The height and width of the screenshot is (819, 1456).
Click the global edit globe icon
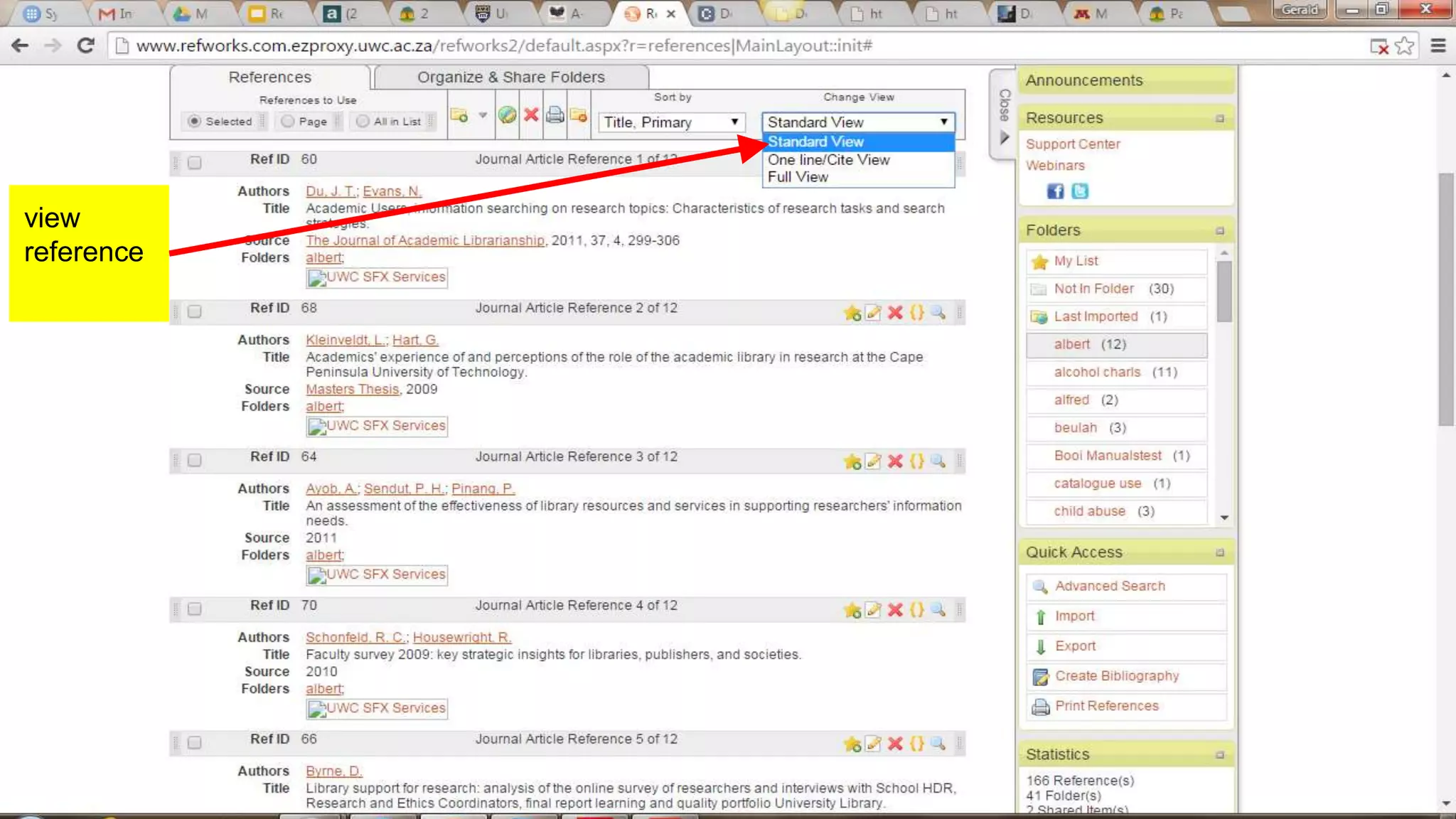tap(507, 115)
